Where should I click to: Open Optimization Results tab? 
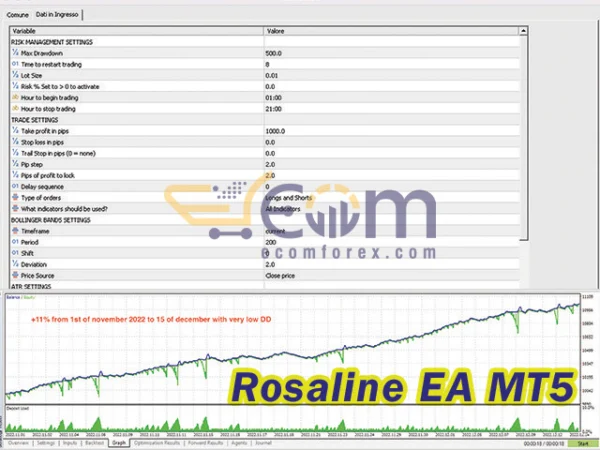point(157,443)
